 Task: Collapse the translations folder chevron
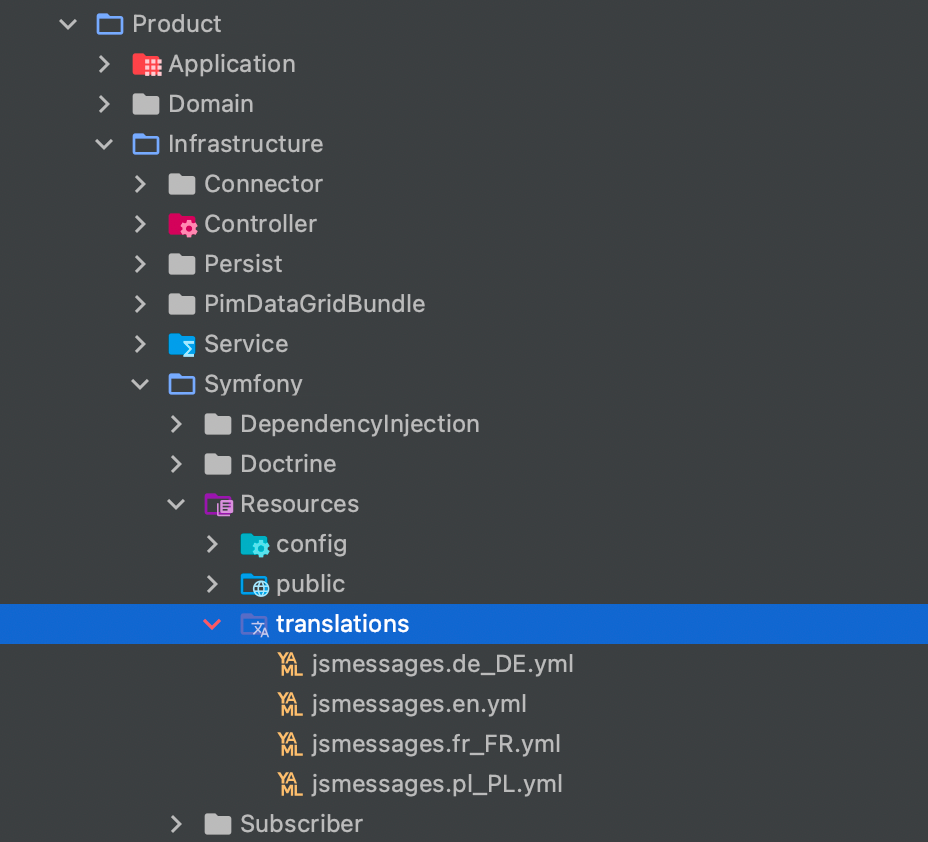[x=212, y=625]
